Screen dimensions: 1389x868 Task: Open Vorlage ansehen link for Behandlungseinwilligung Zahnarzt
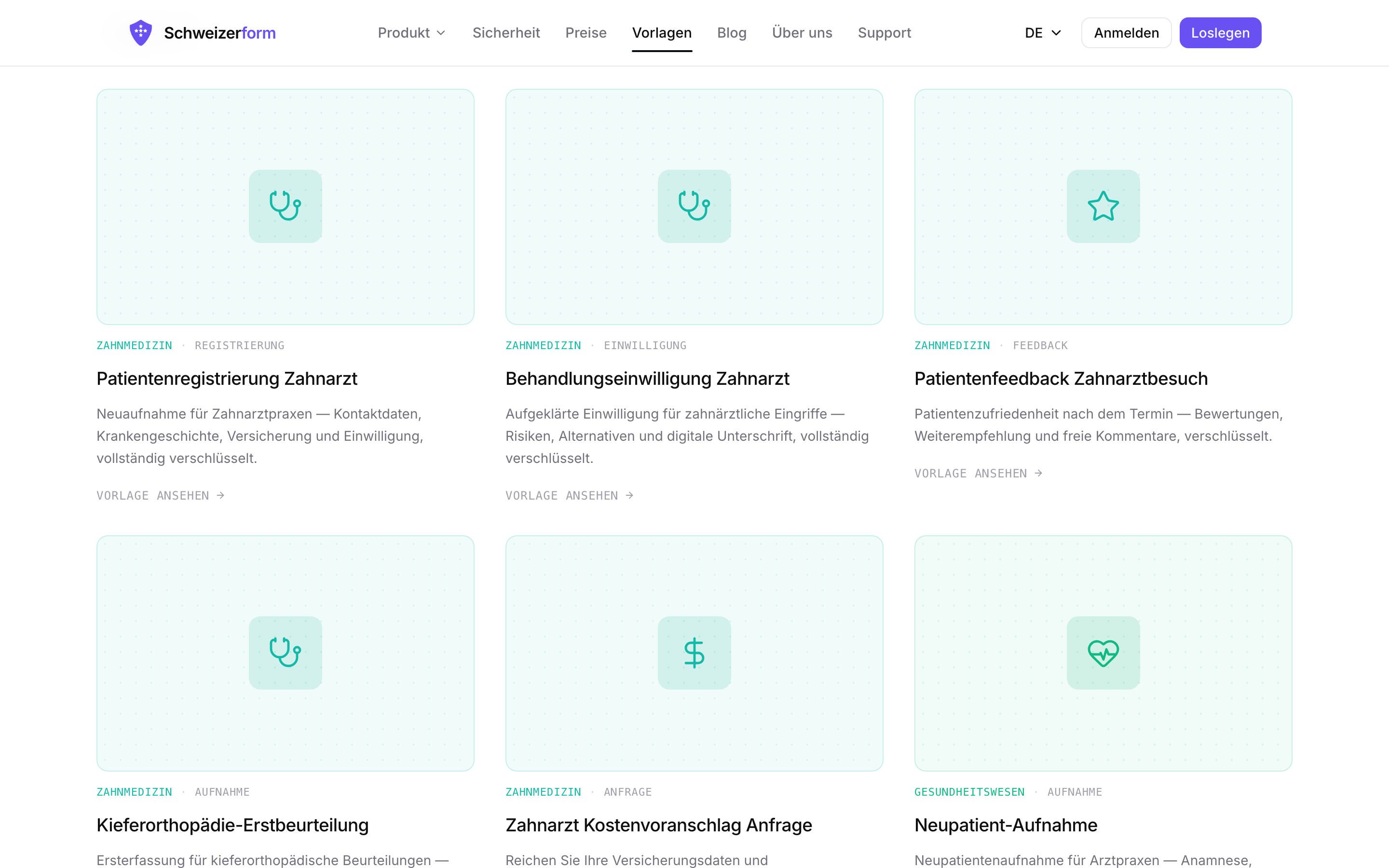[x=570, y=495]
